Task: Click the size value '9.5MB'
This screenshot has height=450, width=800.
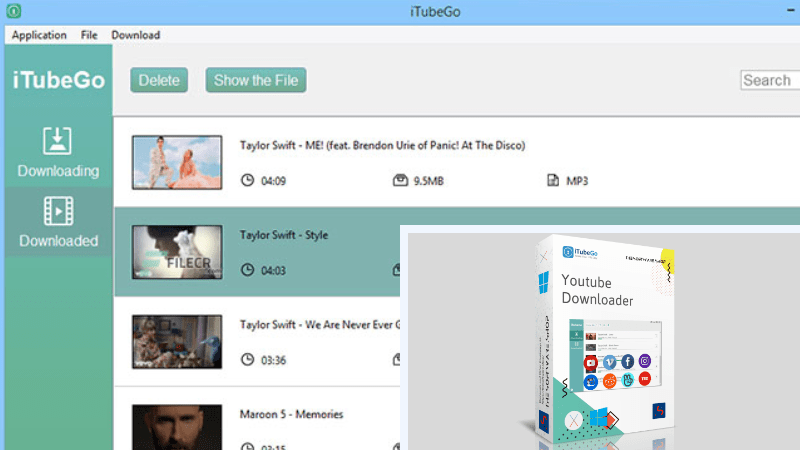Action: tap(429, 181)
